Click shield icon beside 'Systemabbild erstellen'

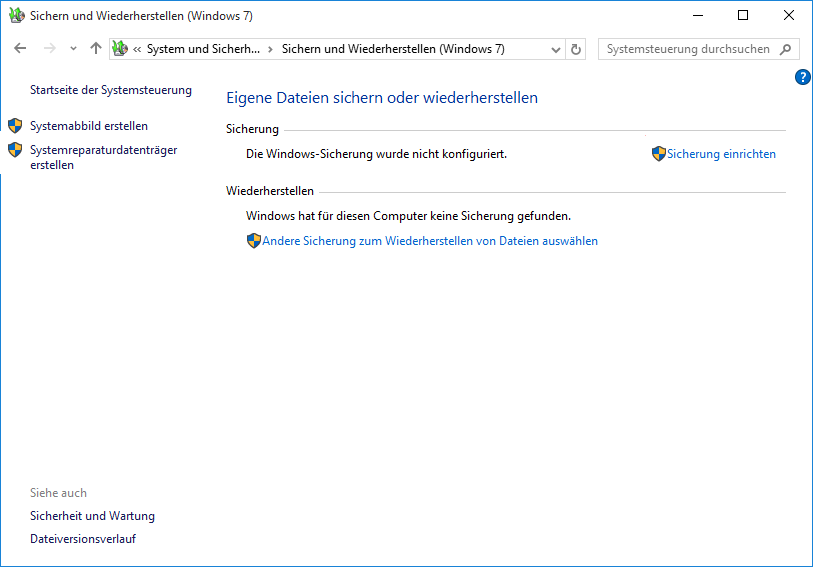[15, 125]
